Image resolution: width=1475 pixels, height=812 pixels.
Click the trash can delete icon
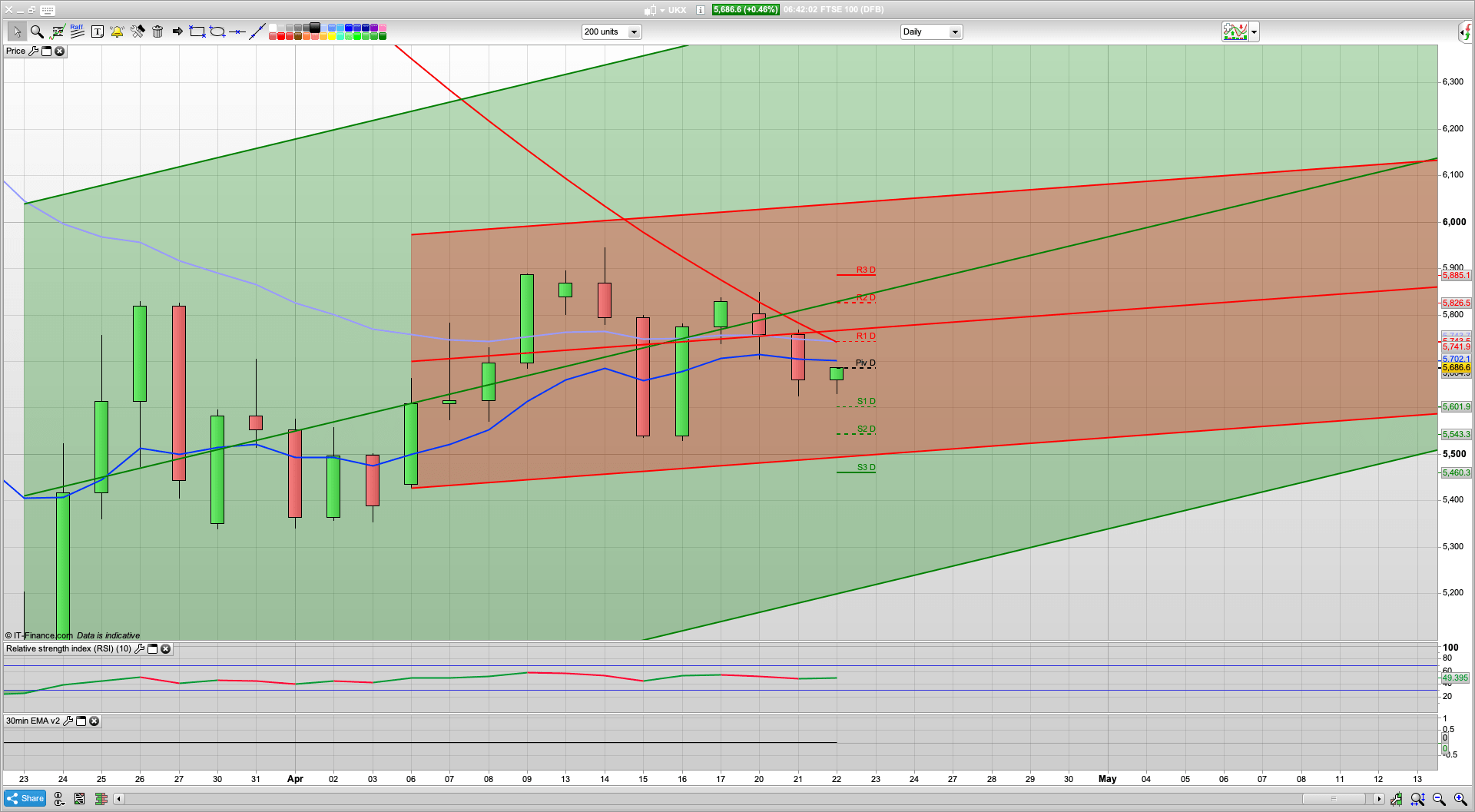coord(157,31)
